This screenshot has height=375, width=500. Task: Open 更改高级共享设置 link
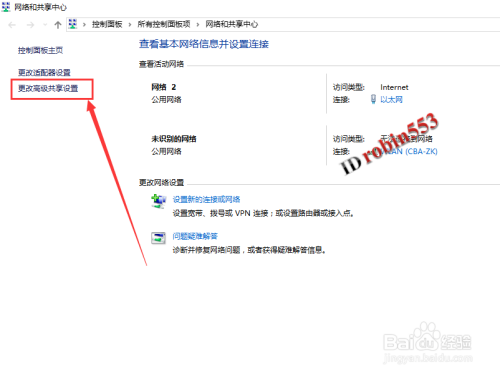tap(48, 88)
